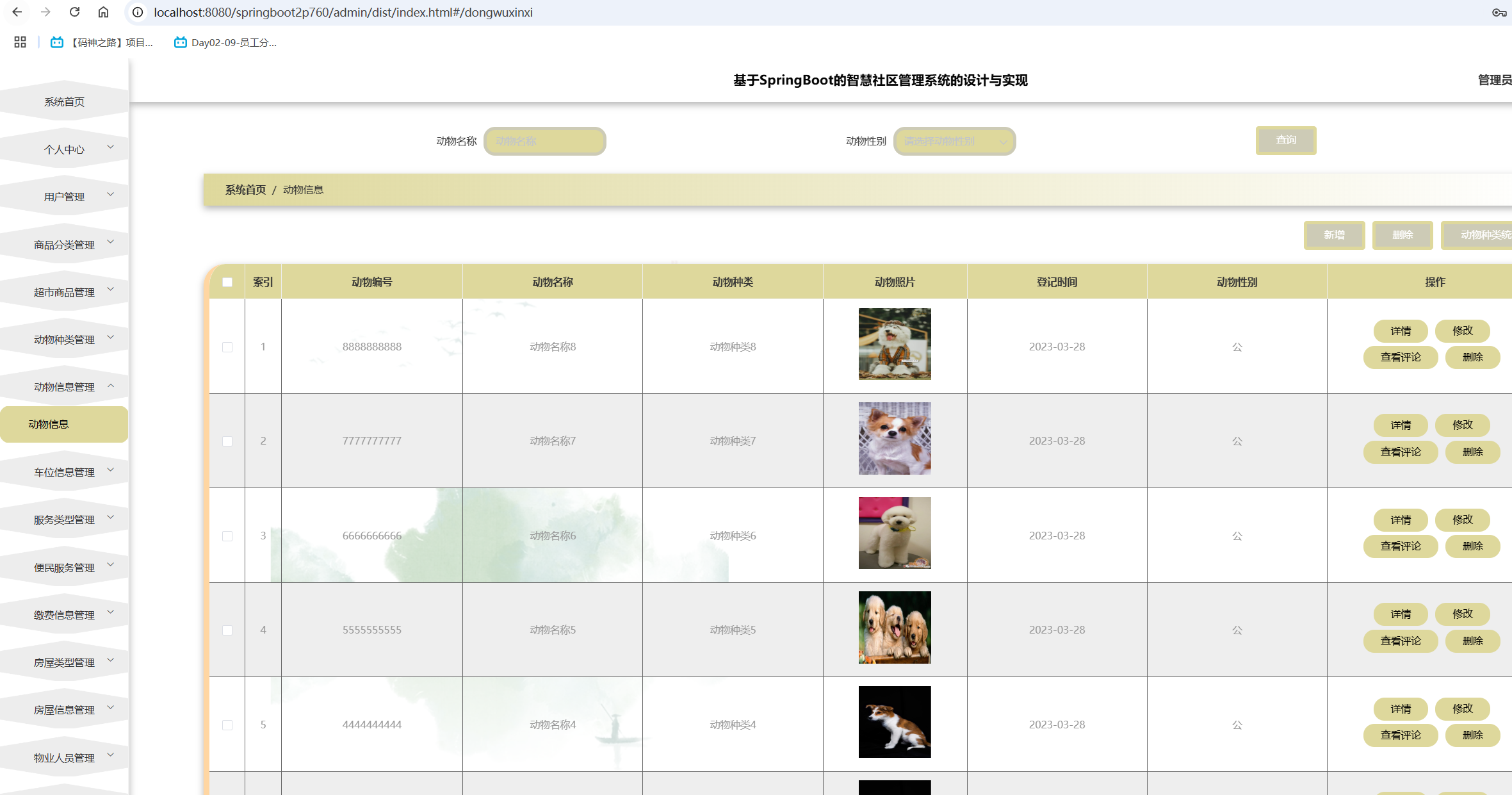Check the checkbox for row 3
The width and height of the screenshot is (1512, 795).
click(x=227, y=536)
